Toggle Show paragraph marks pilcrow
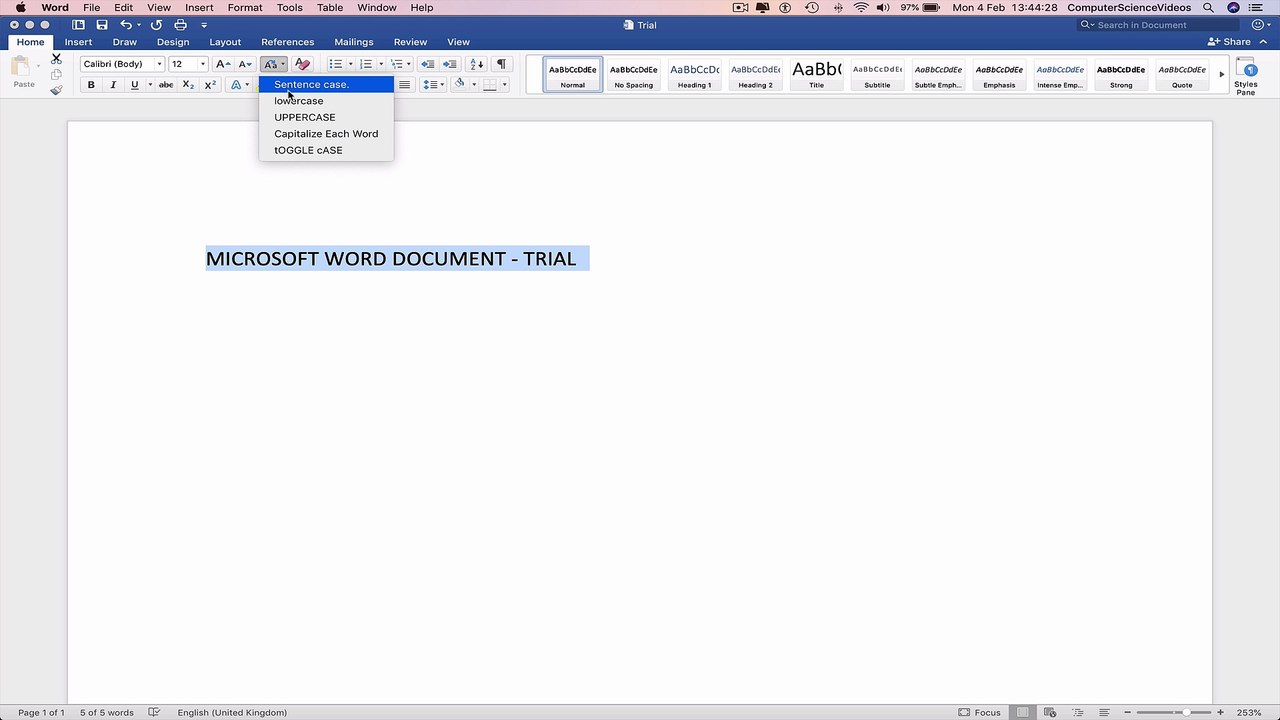1280x720 pixels. point(501,64)
